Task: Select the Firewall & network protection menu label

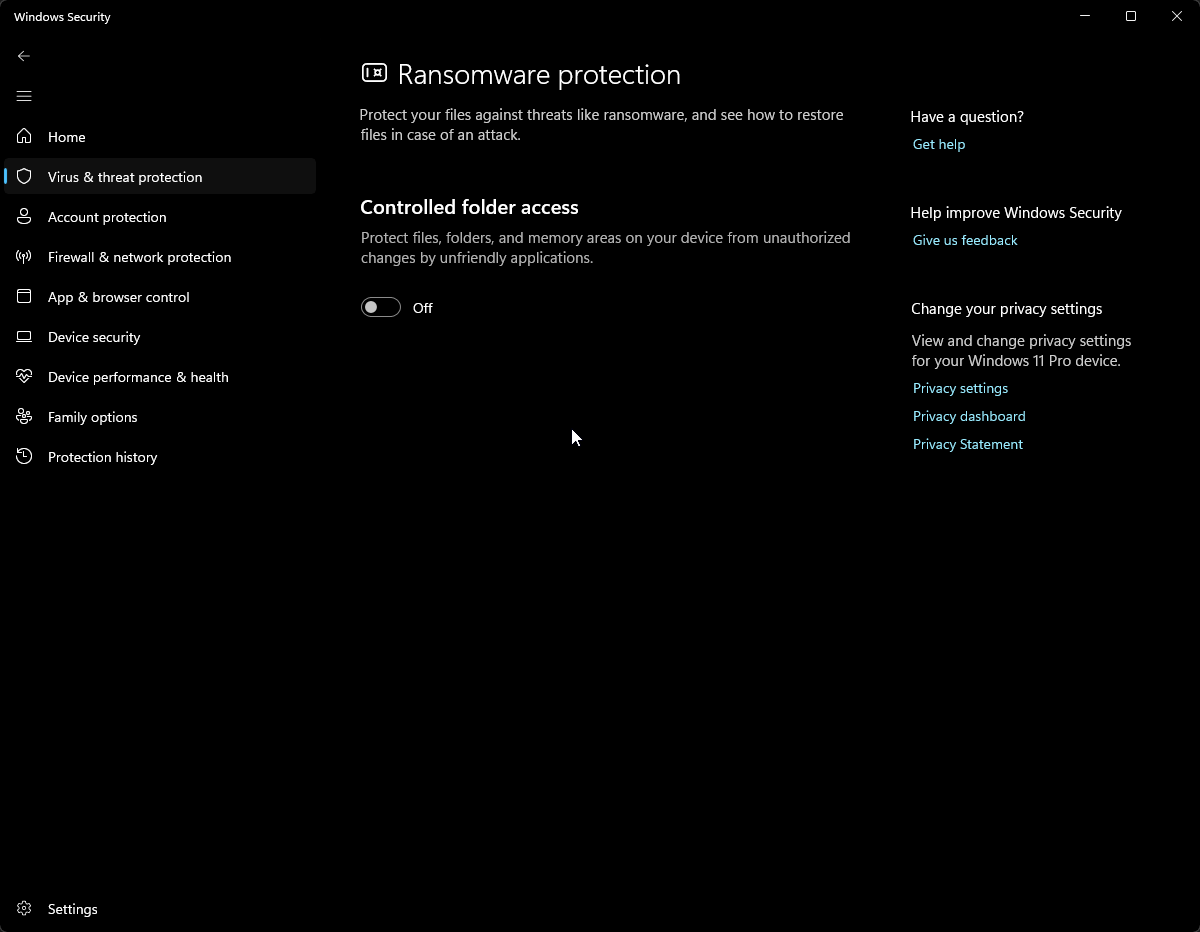Action: [139, 257]
